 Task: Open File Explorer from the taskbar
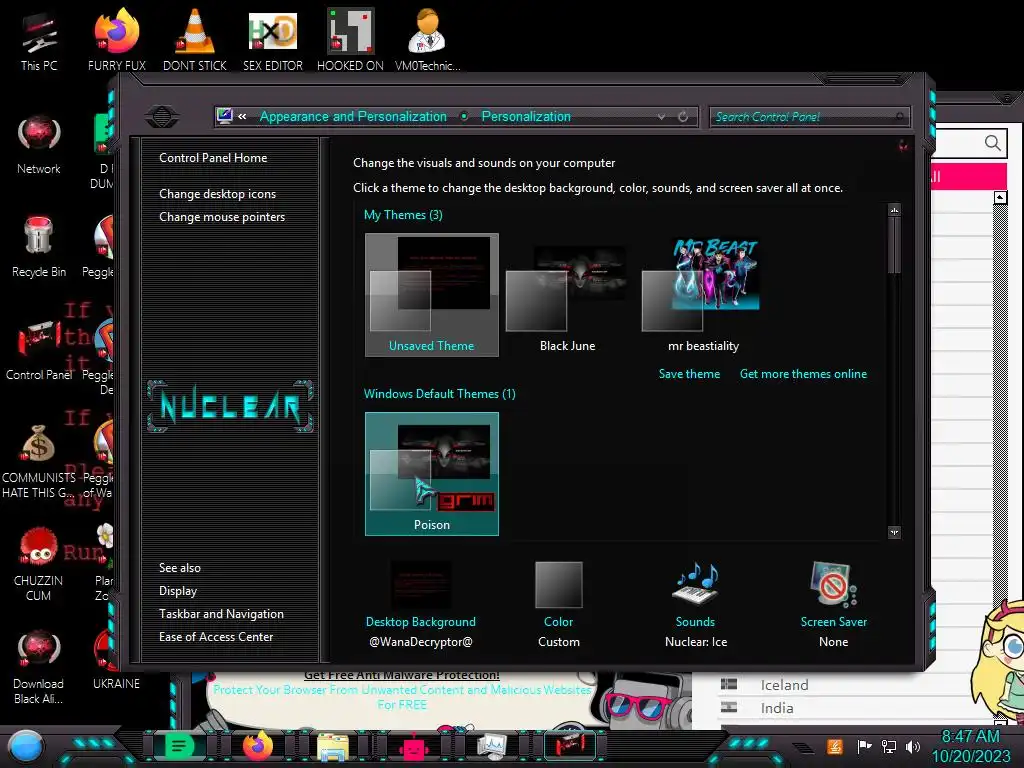click(x=333, y=746)
